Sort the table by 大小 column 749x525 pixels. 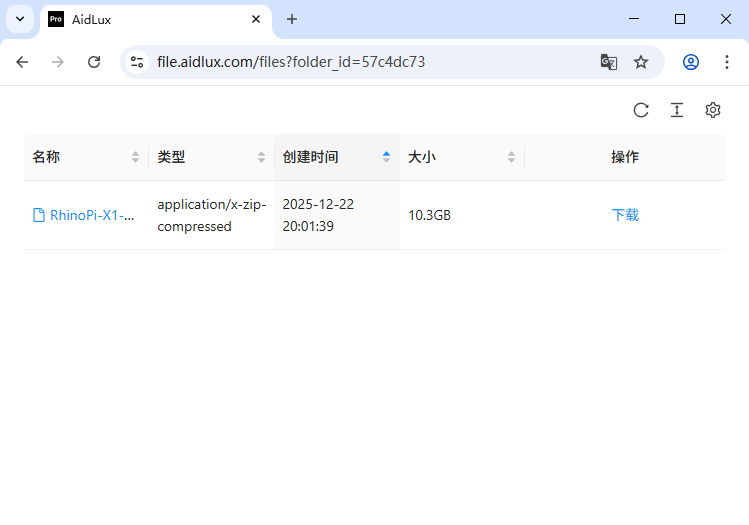click(511, 157)
